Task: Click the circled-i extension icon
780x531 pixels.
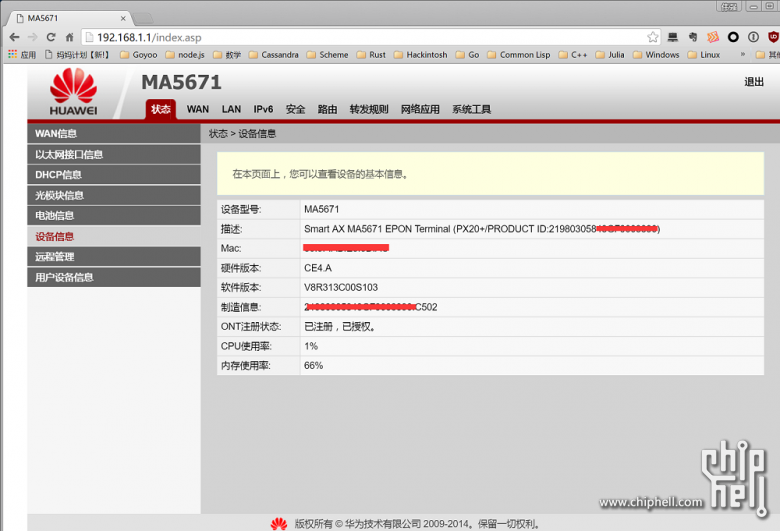Action: [753, 37]
